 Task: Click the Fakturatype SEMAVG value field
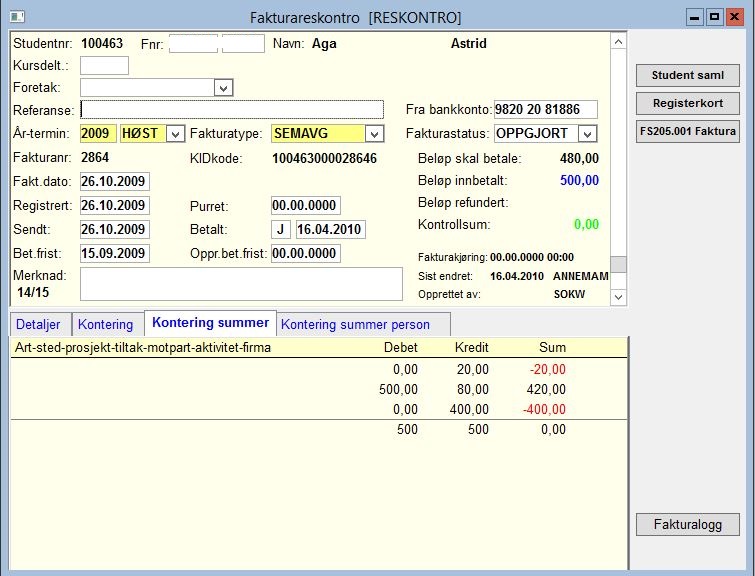318,133
